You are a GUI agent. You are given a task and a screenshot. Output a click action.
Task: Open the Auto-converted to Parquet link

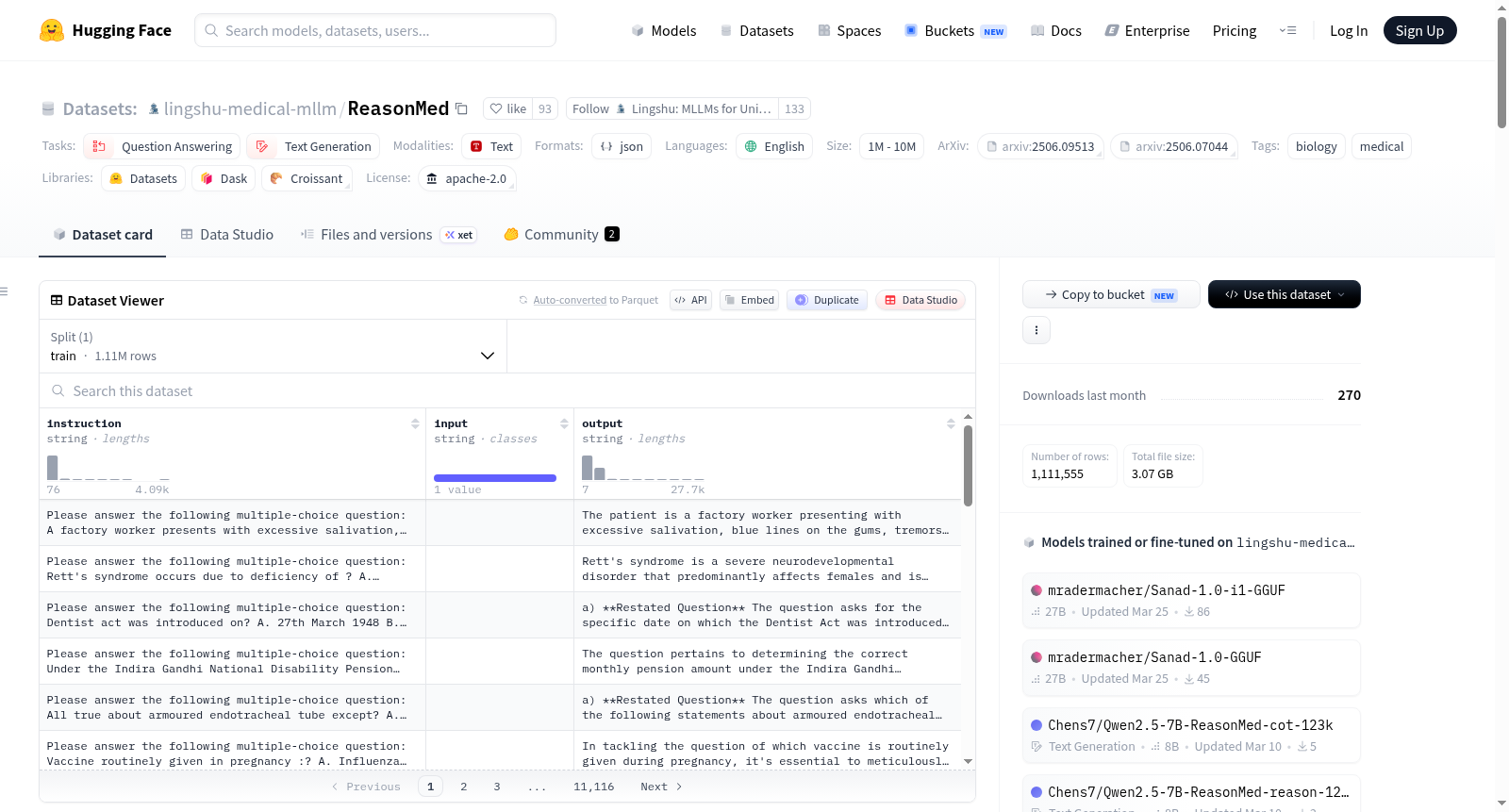click(x=570, y=301)
